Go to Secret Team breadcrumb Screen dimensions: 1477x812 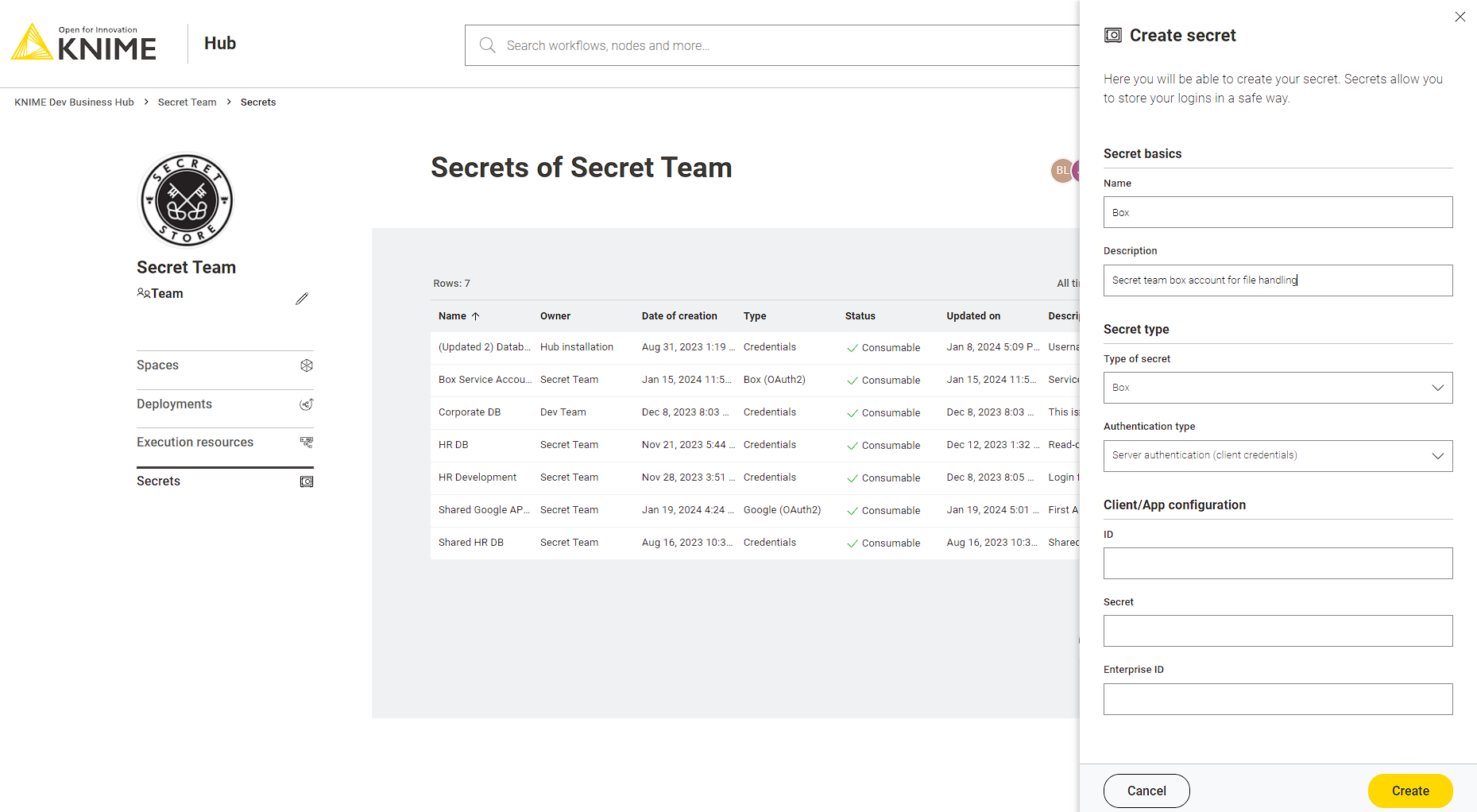187,102
